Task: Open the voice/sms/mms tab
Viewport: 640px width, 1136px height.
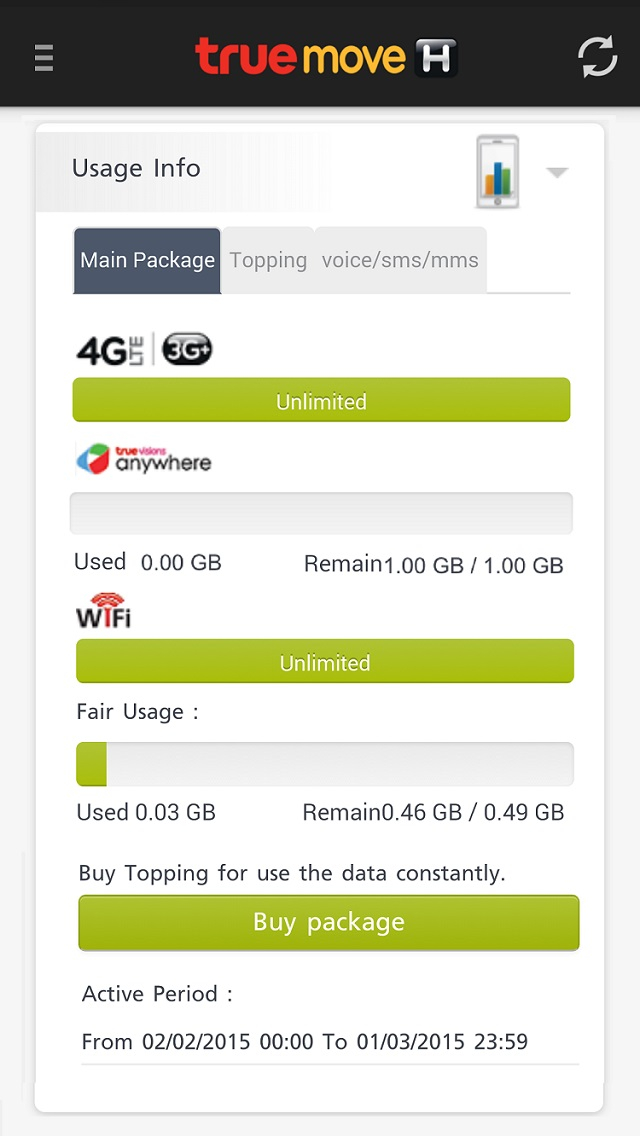Action: click(400, 261)
